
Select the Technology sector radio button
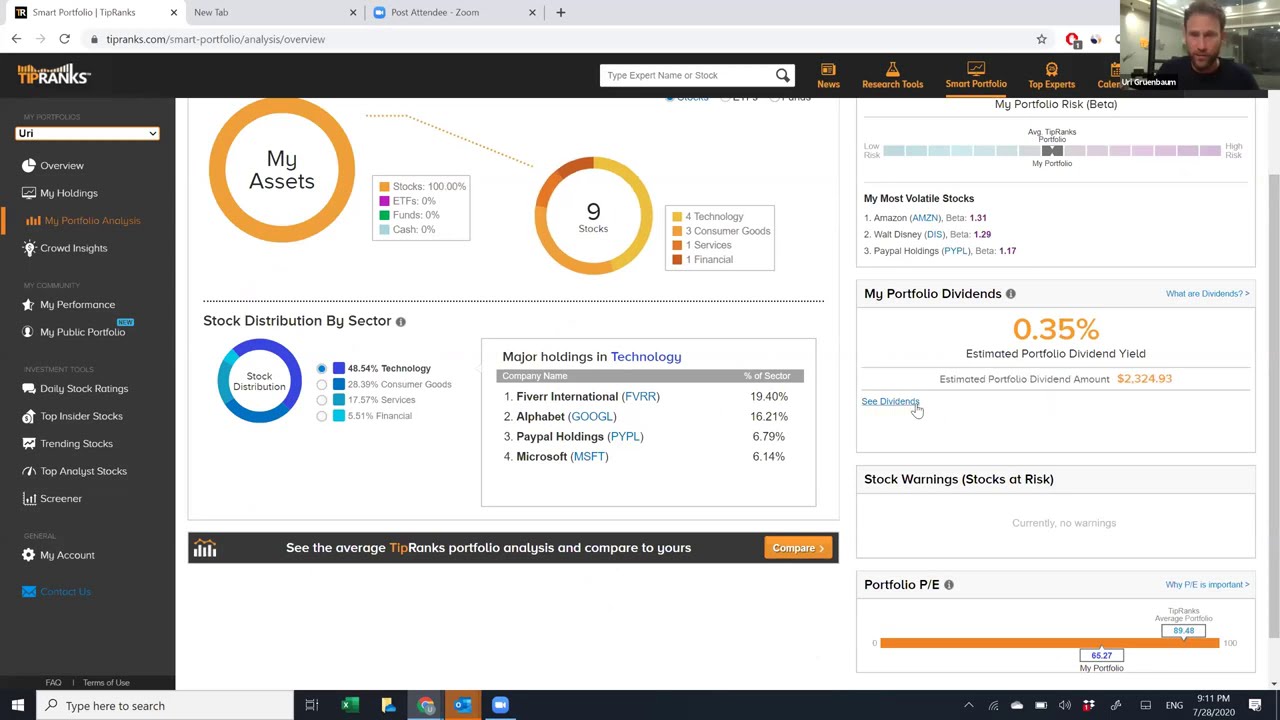click(x=321, y=369)
